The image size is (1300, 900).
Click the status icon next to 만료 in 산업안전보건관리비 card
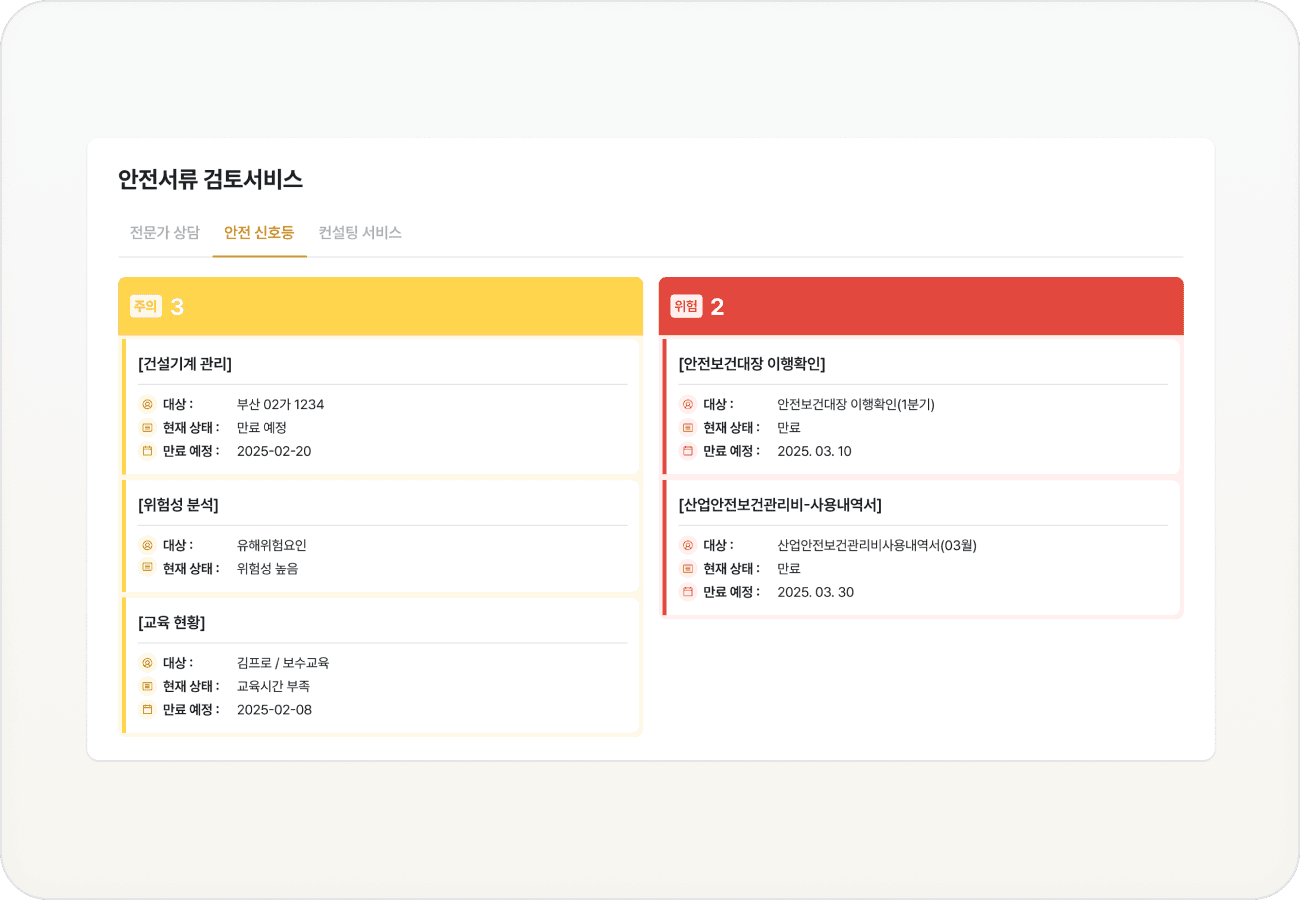pyautogui.click(x=685, y=568)
